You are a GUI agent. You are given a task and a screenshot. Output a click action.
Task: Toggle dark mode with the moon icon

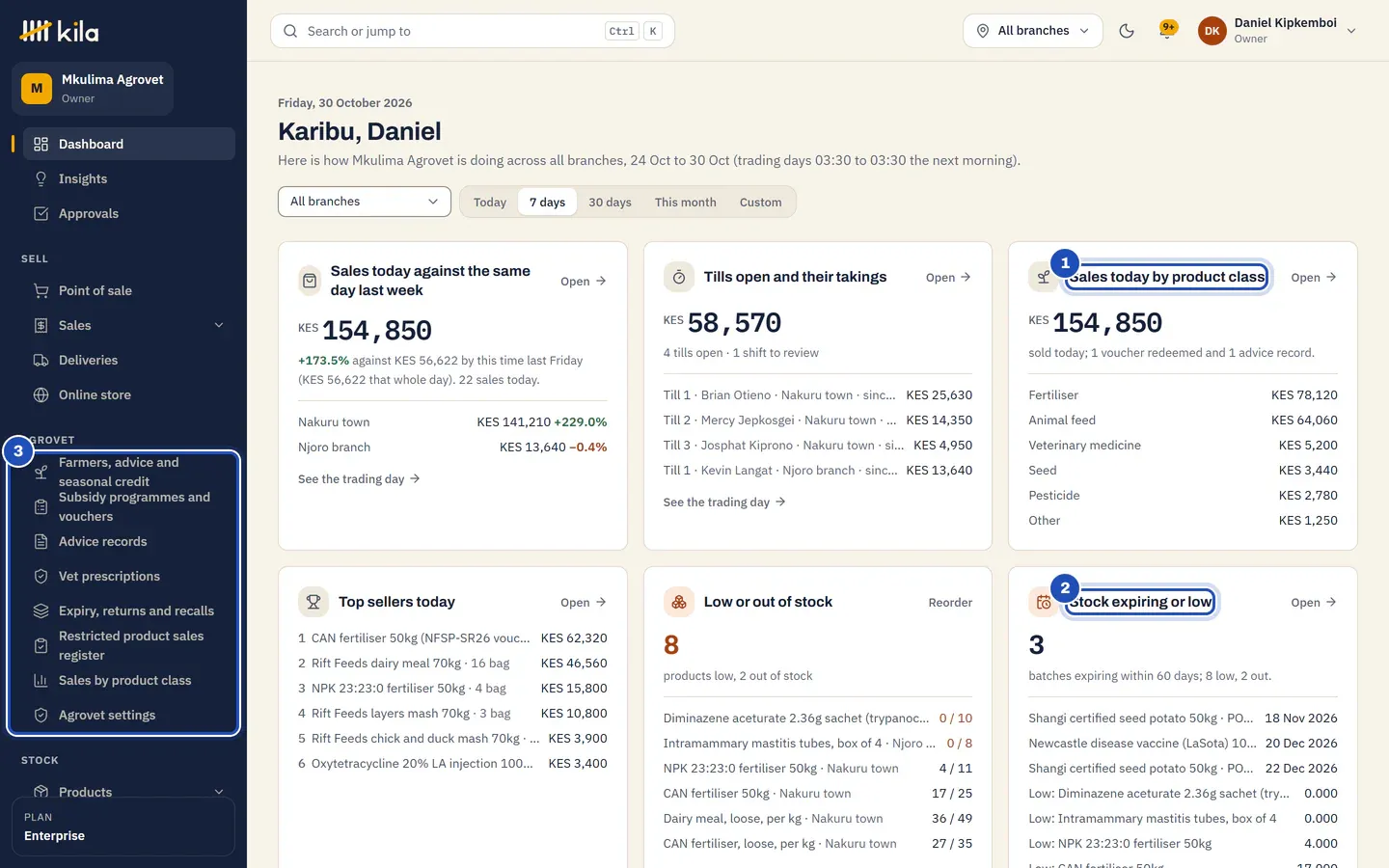click(1127, 31)
